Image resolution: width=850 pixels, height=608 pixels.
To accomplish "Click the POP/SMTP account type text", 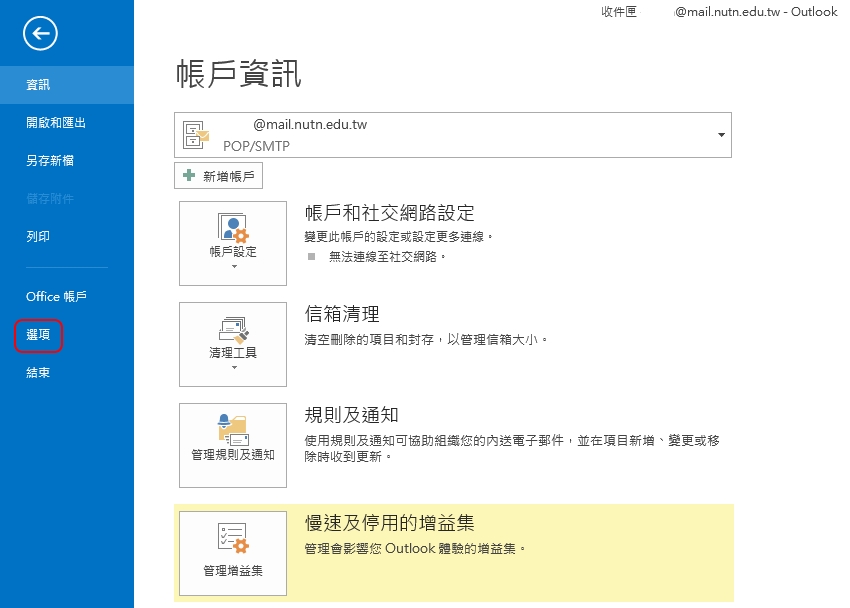I will [256, 146].
